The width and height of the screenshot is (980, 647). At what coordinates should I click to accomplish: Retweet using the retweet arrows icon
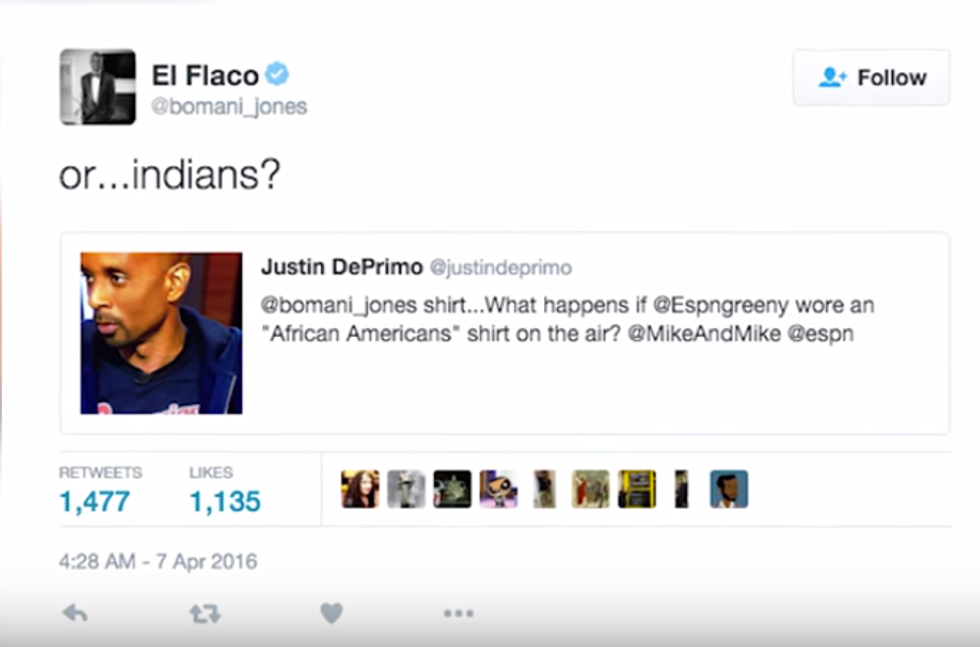205,614
